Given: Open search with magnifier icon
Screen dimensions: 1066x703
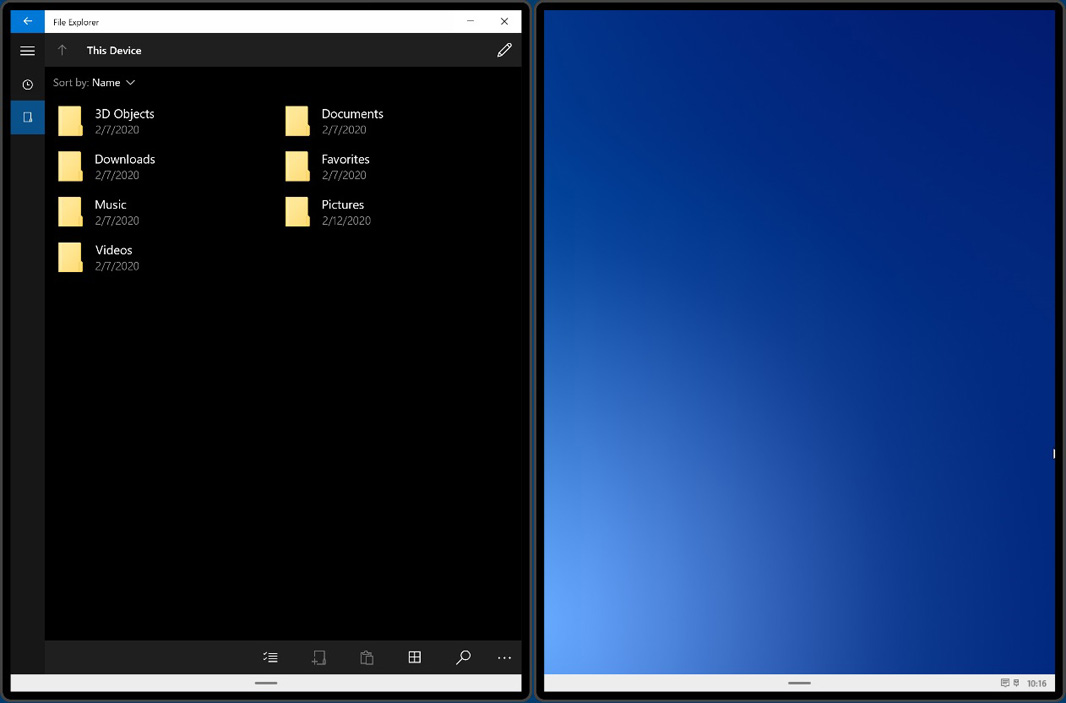Looking at the screenshot, I should click(x=463, y=657).
